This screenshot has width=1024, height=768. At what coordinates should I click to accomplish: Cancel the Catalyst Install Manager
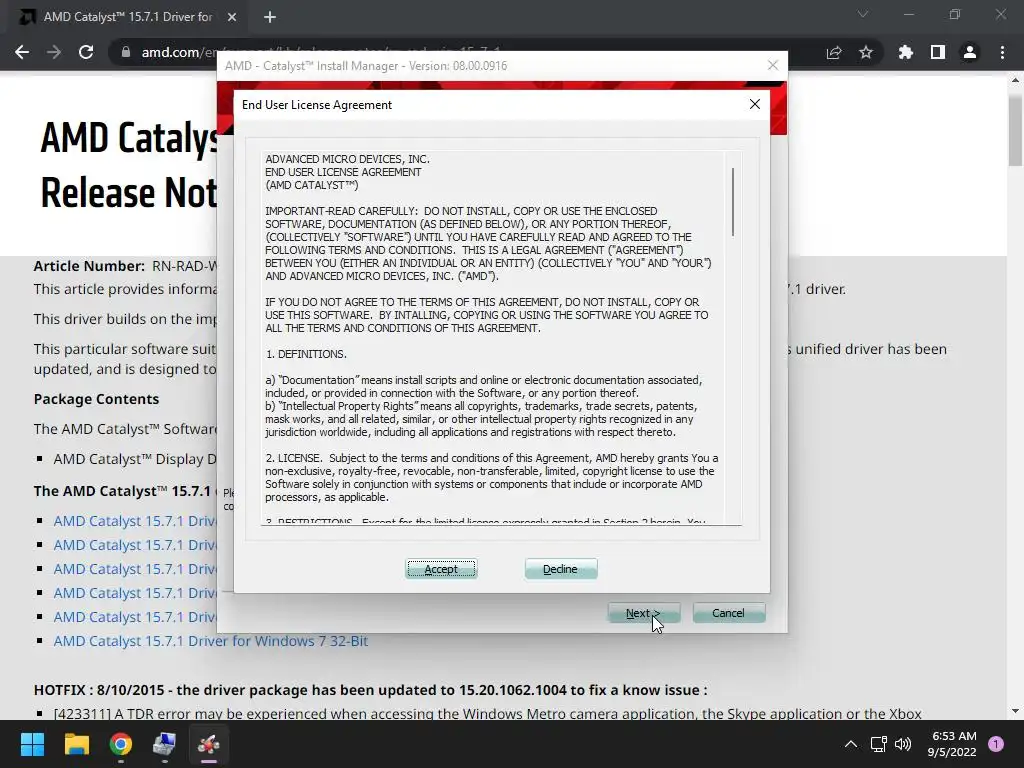(728, 613)
